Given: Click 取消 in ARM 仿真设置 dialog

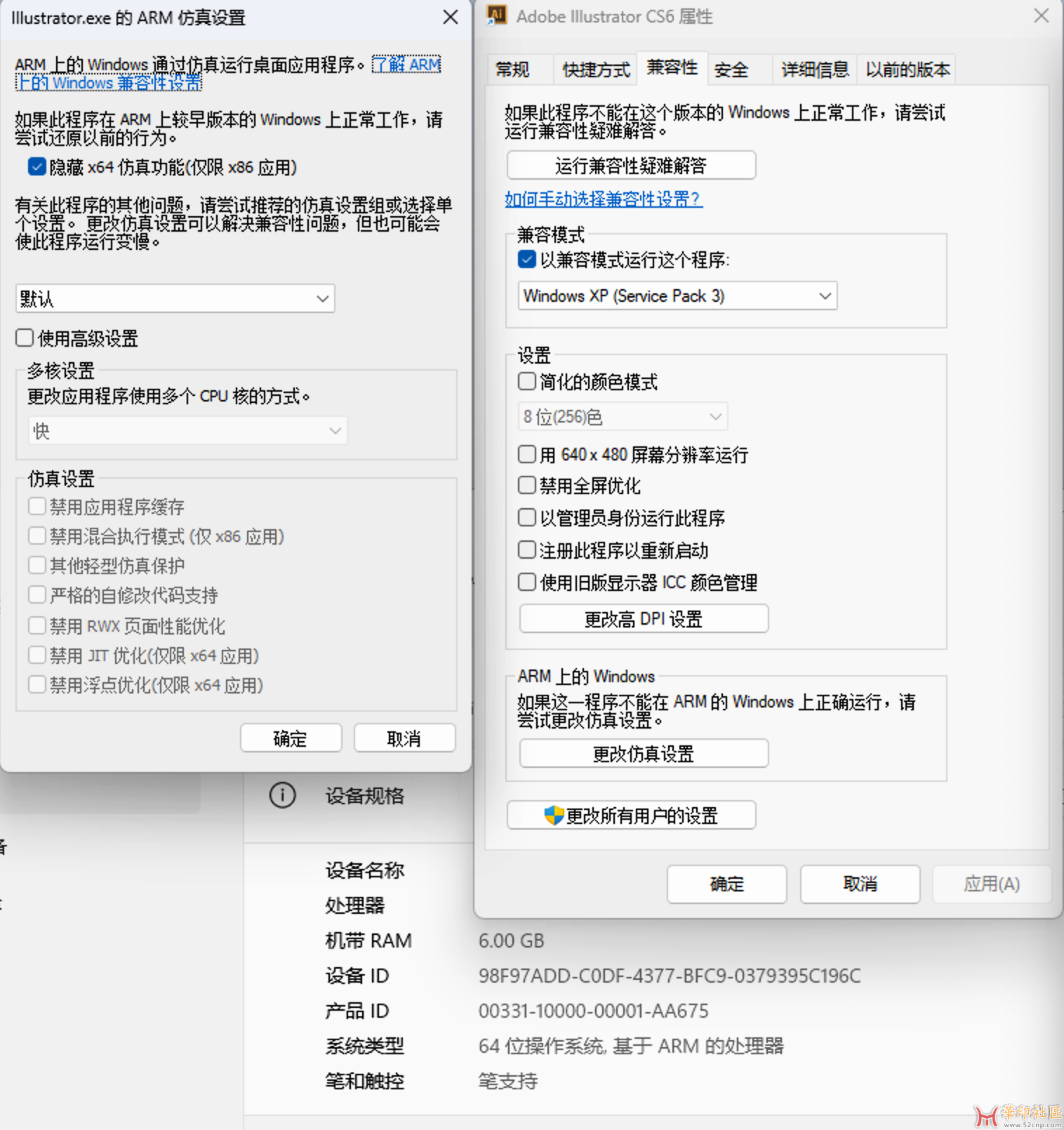Looking at the screenshot, I should tap(404, 738).
